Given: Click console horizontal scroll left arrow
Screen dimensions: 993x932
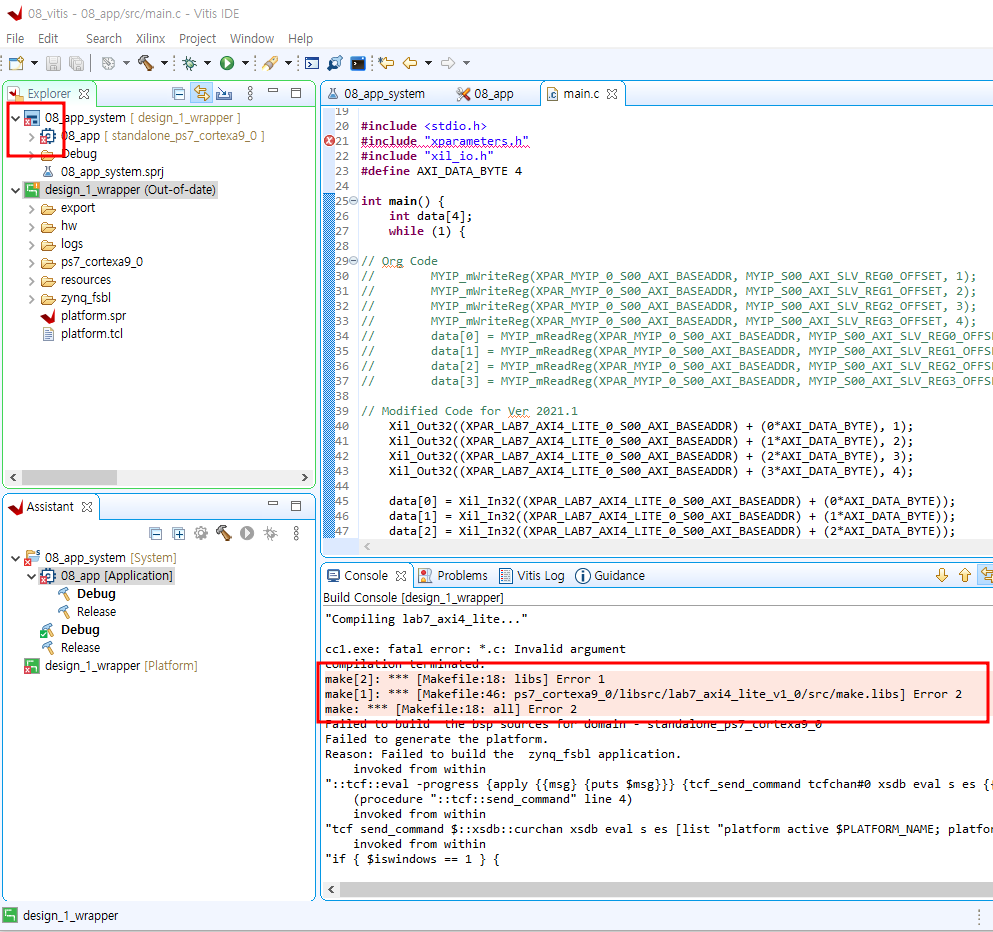Looking at the screenshot, I should click(331, 890).
